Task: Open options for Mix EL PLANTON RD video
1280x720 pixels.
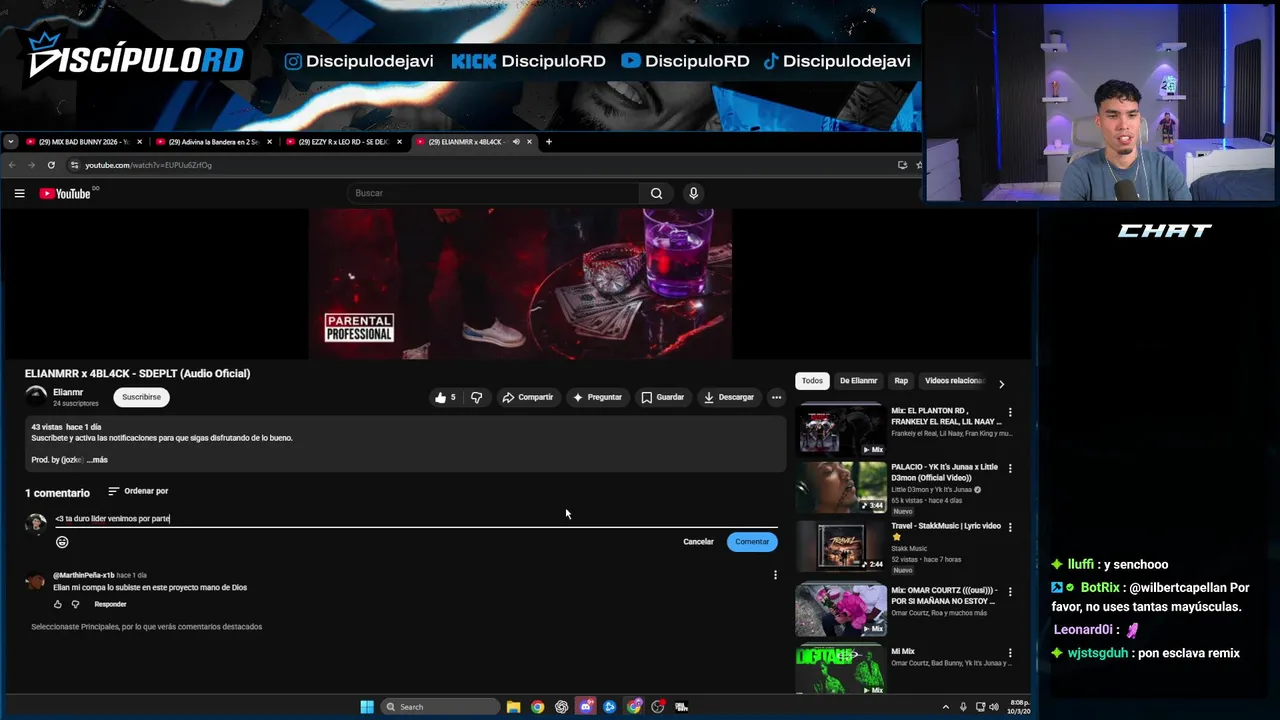Action: [1010, 412]
